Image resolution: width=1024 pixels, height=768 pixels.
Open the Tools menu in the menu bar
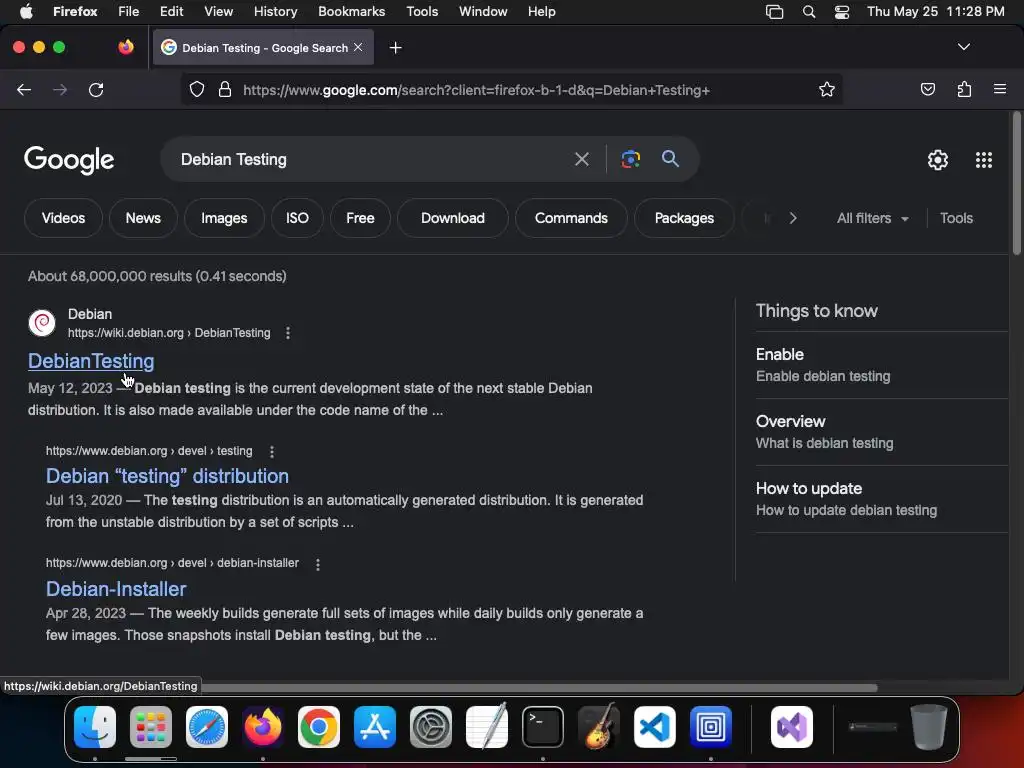(x=422, y=12)
